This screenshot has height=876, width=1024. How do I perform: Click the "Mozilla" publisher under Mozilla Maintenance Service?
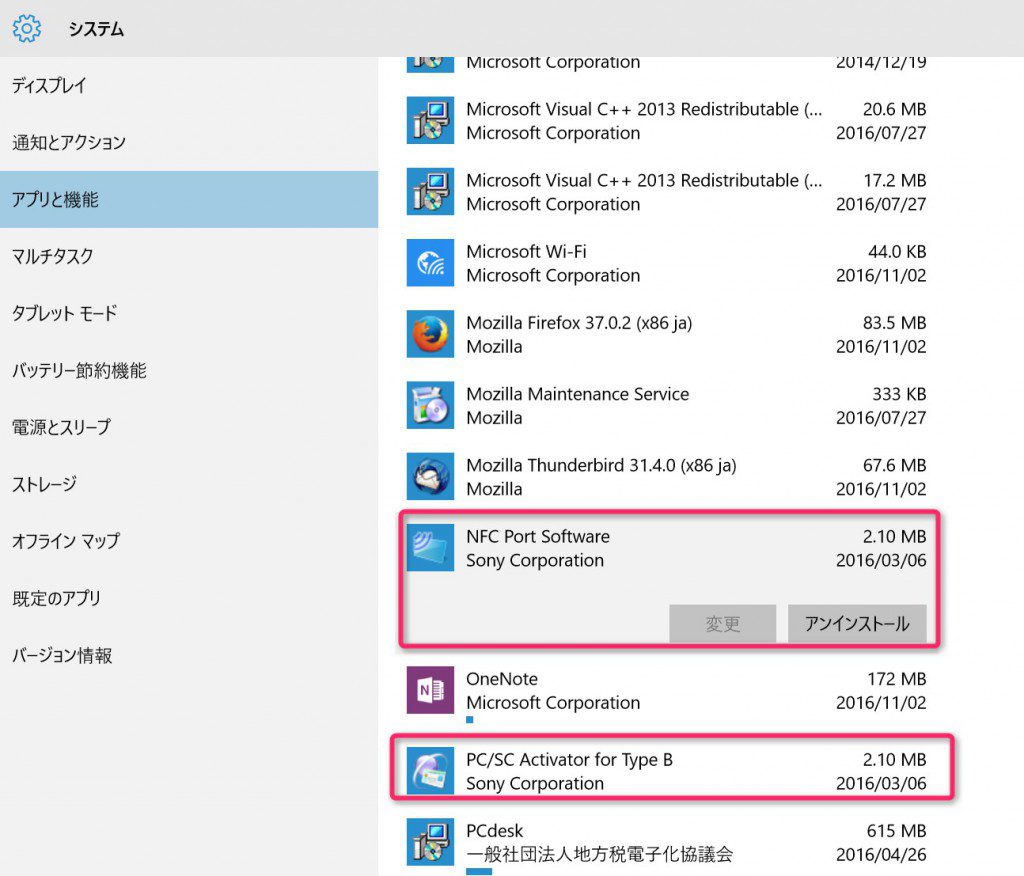(x=494, y=418)
